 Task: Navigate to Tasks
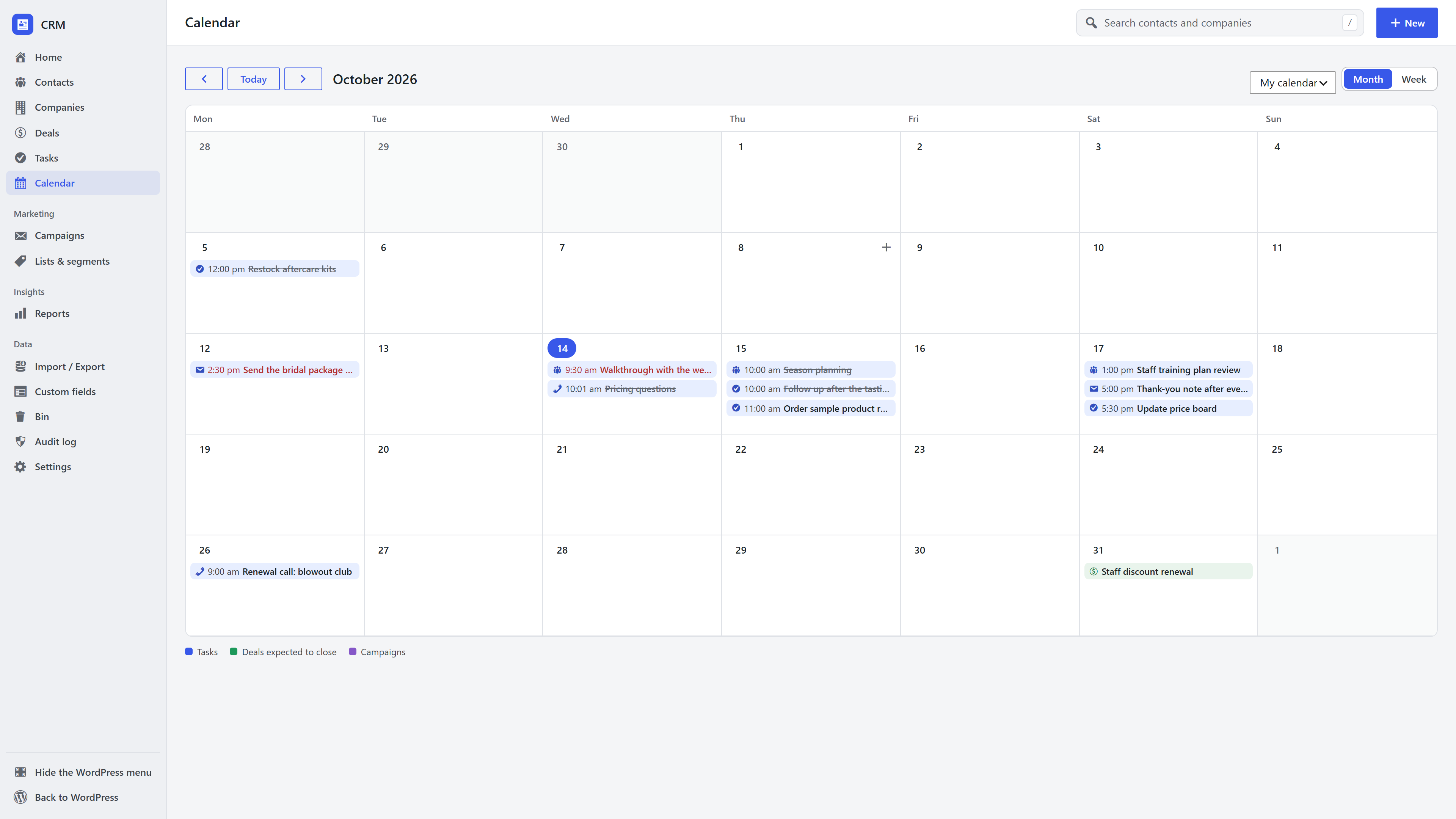(83, 158)
